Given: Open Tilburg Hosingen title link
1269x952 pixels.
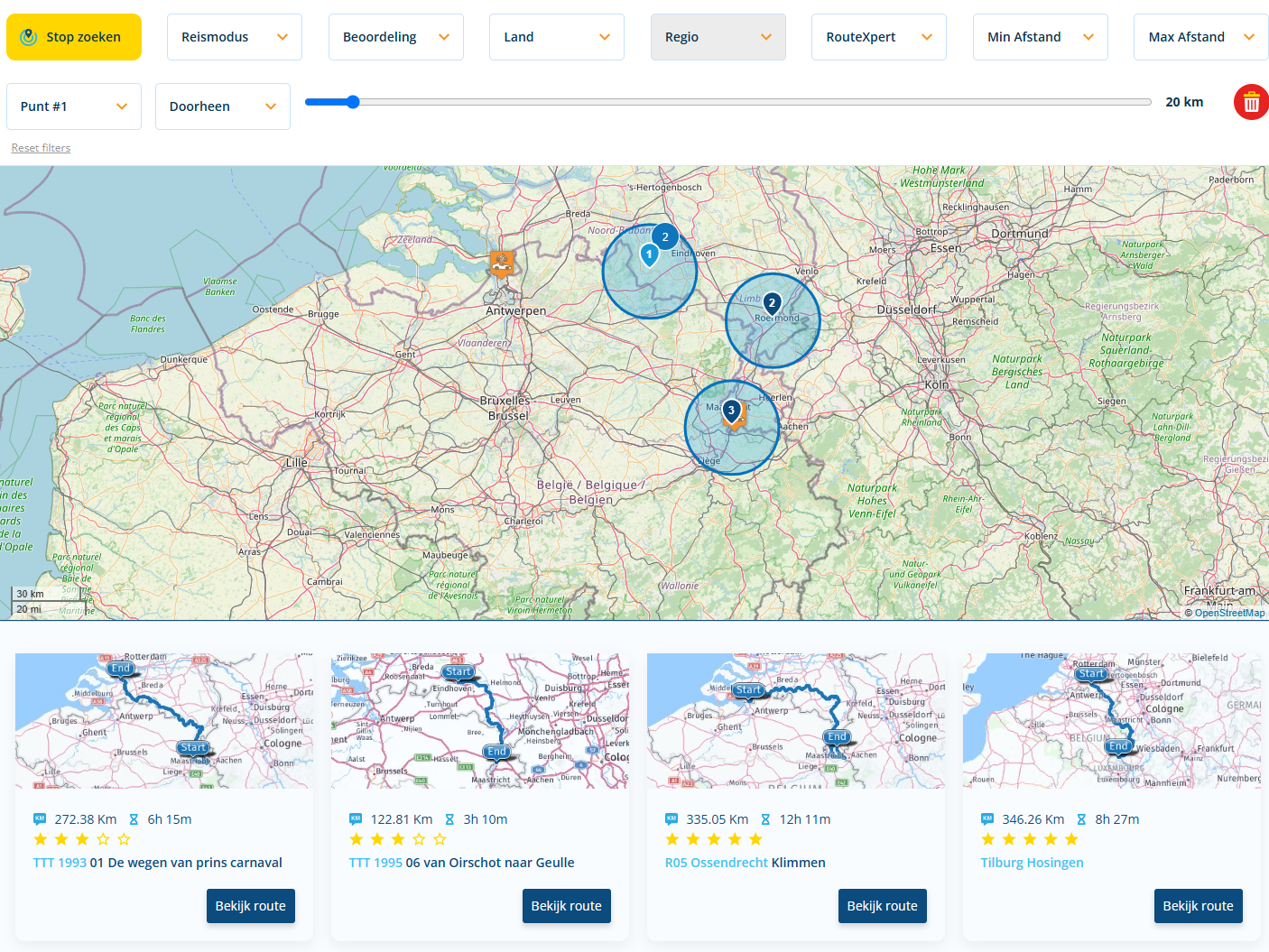Looking at the screenshot, I should [x=1033, y=863].
